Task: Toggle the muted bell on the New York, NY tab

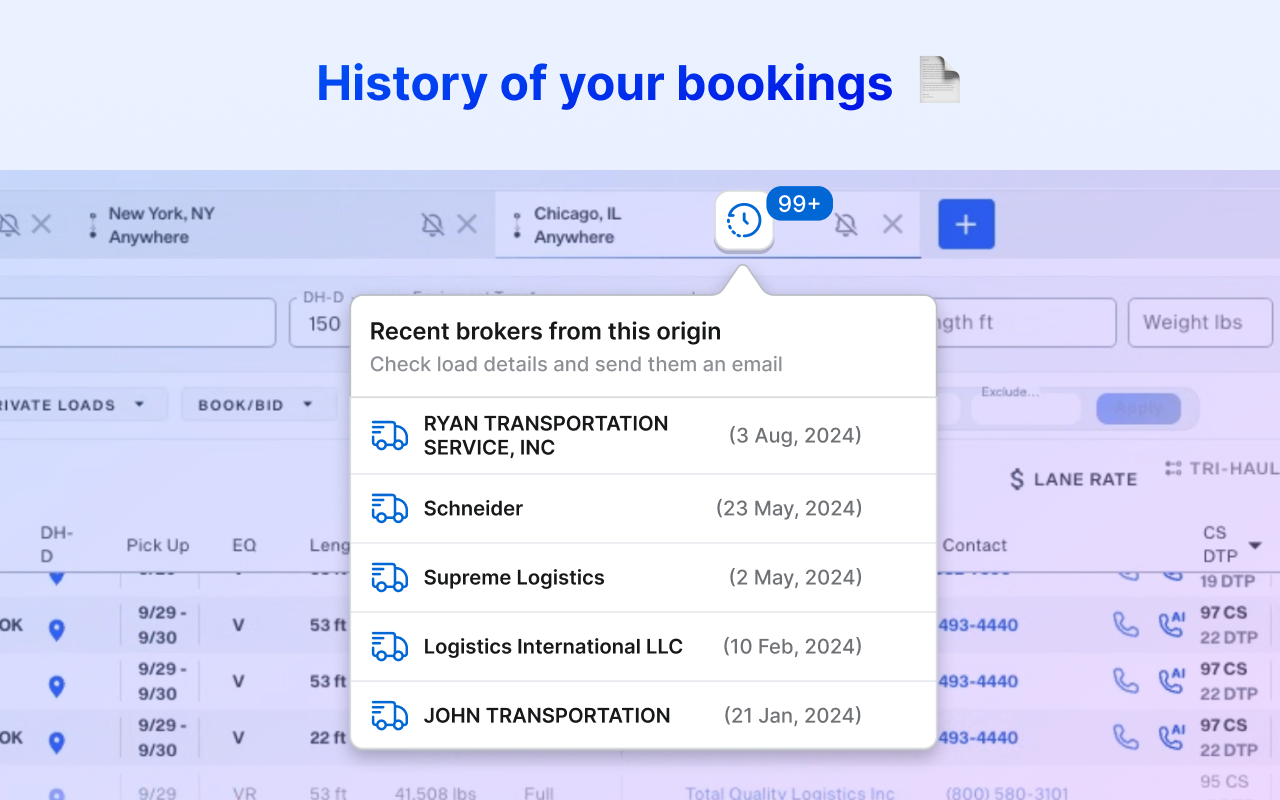Action: point(433,224)
